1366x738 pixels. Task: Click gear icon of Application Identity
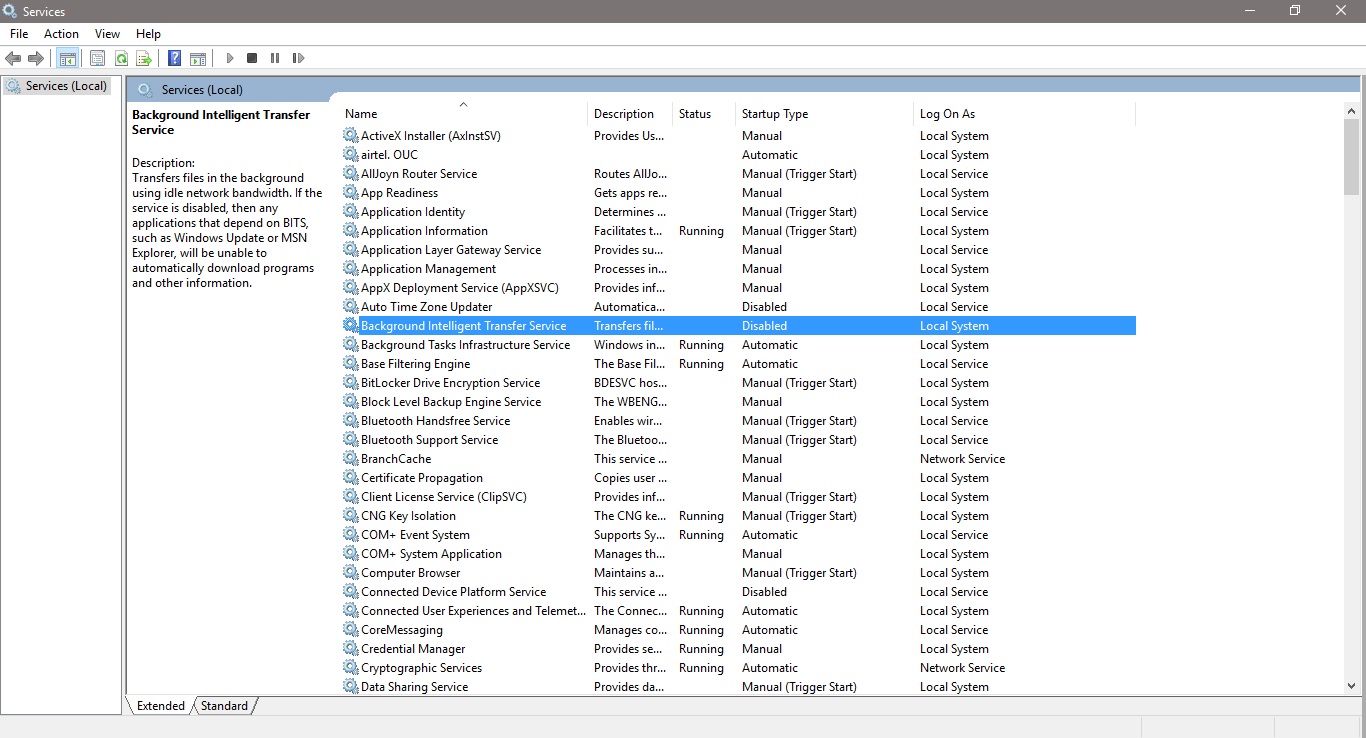(350, 211)
